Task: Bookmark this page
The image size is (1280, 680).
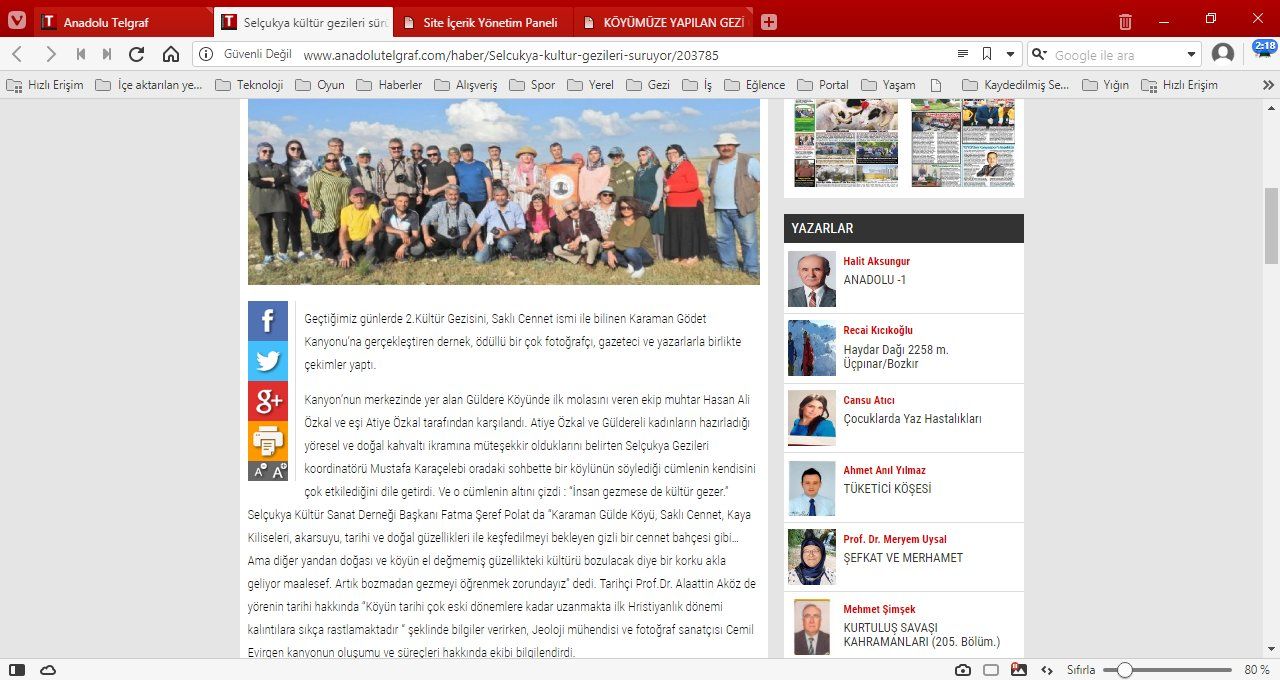Action: pyautogui.click(x=987, y=54)
